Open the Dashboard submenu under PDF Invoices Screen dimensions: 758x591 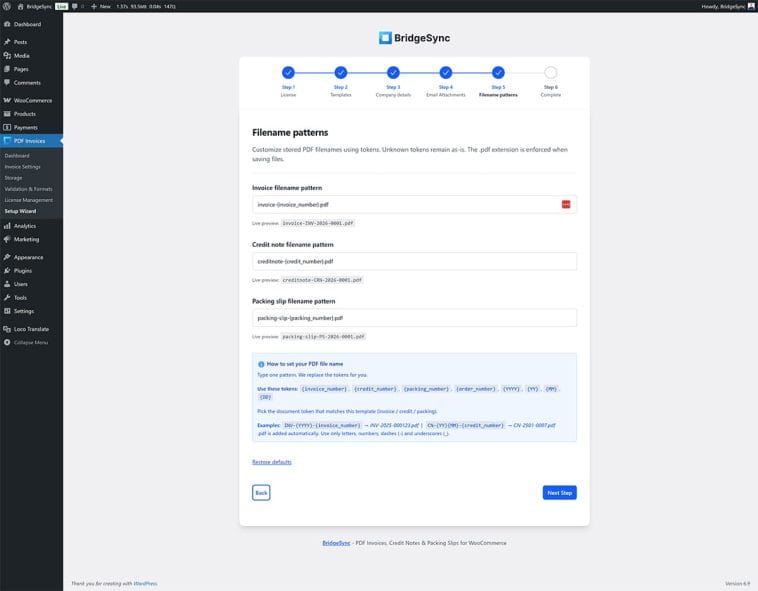17,156
